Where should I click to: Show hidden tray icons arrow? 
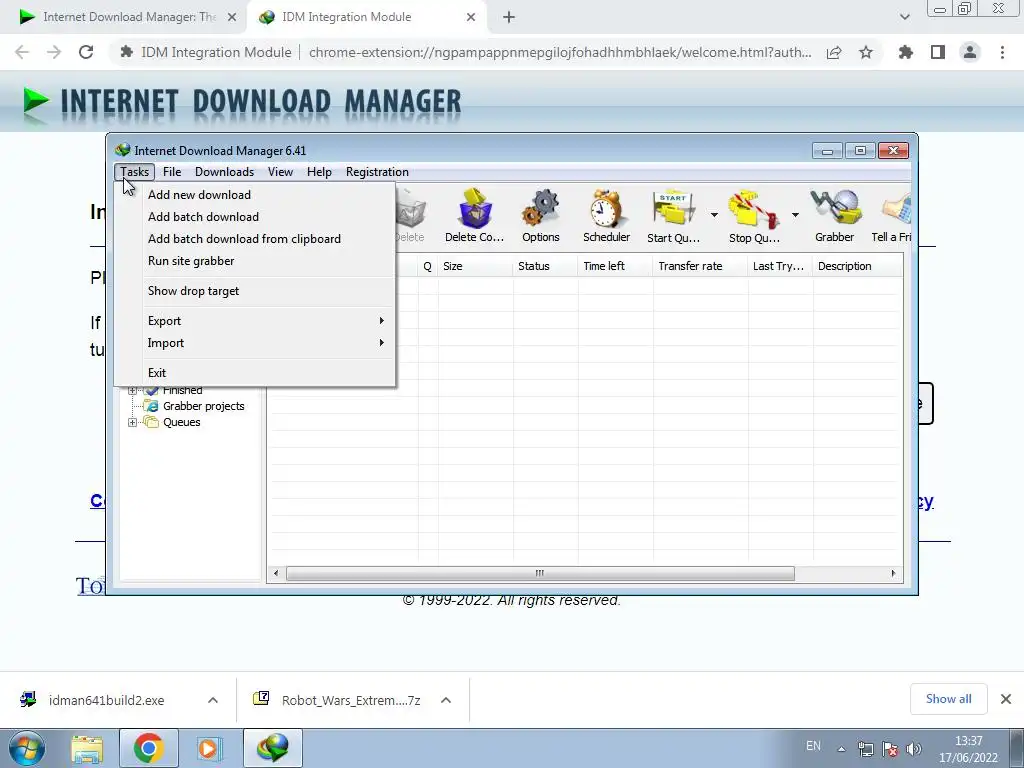[x=841, y=749]
